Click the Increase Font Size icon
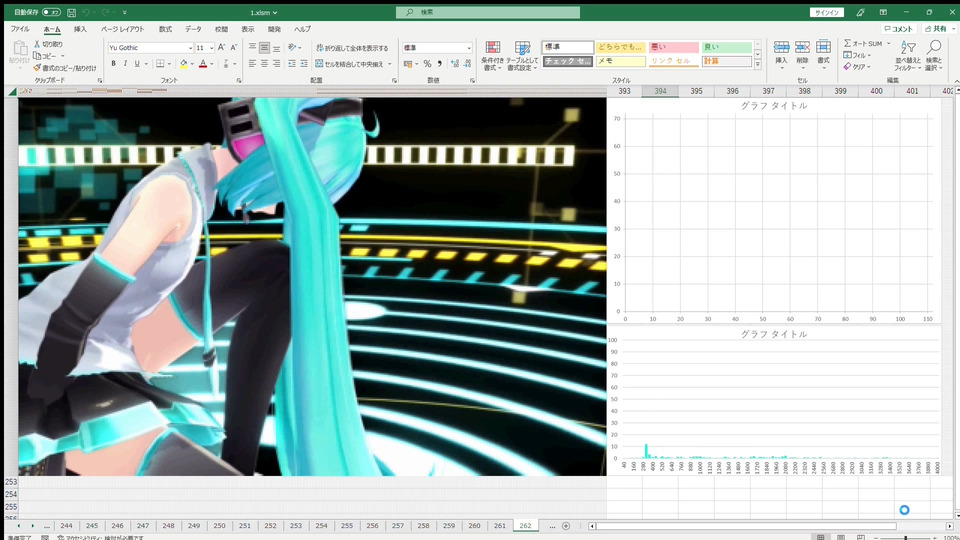 pos(222,47)
